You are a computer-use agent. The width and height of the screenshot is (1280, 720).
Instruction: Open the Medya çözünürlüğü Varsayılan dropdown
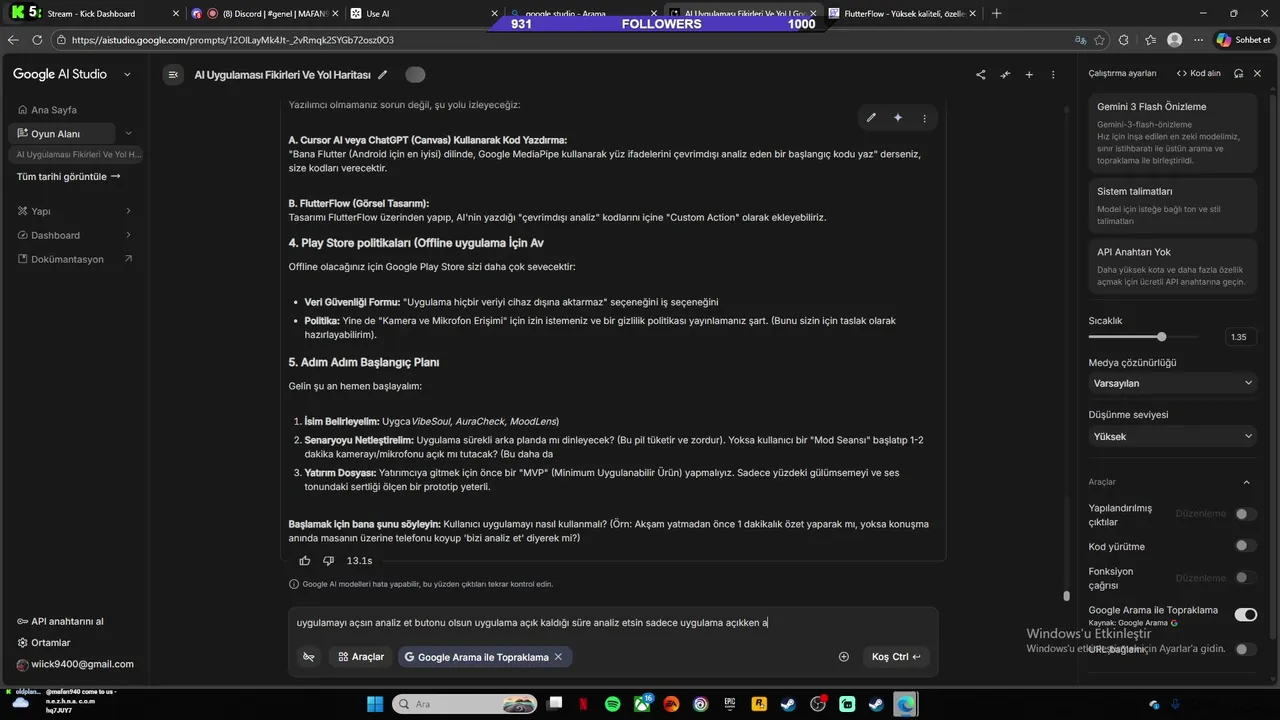click(x=1173, y=383)
